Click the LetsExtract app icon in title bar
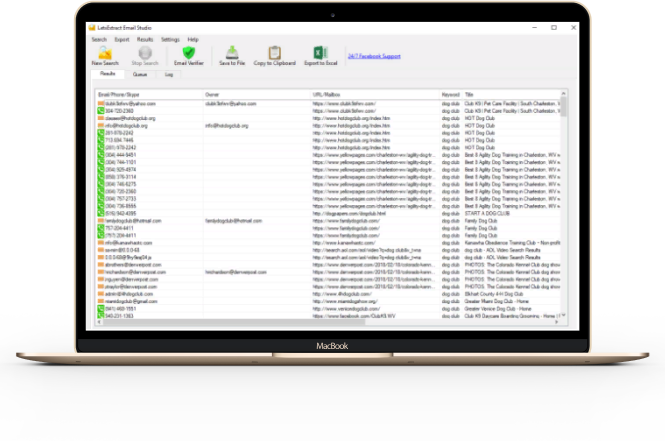This screenshot has height=441, width=665. (92, 28)
